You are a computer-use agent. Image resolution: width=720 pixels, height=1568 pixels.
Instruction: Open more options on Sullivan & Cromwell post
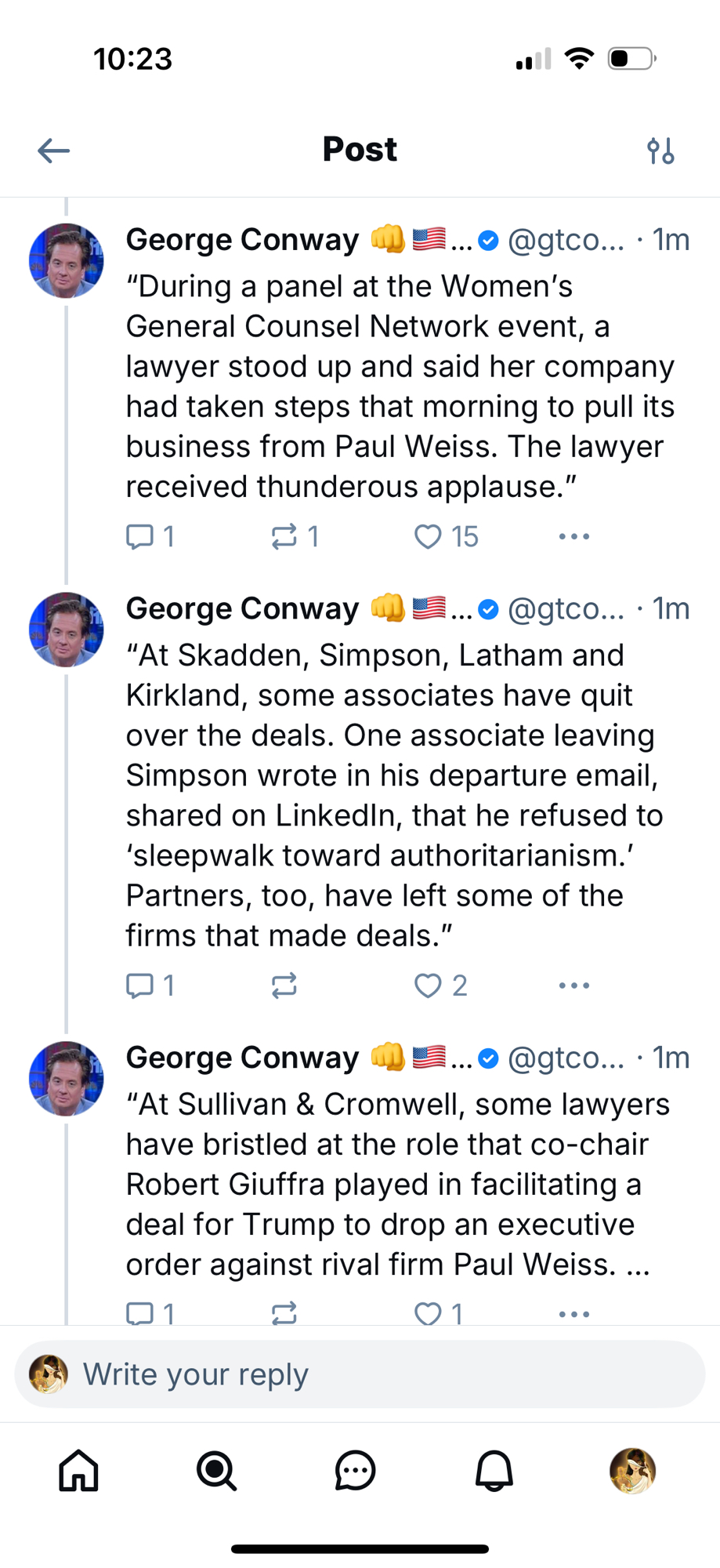[573, 1313]
